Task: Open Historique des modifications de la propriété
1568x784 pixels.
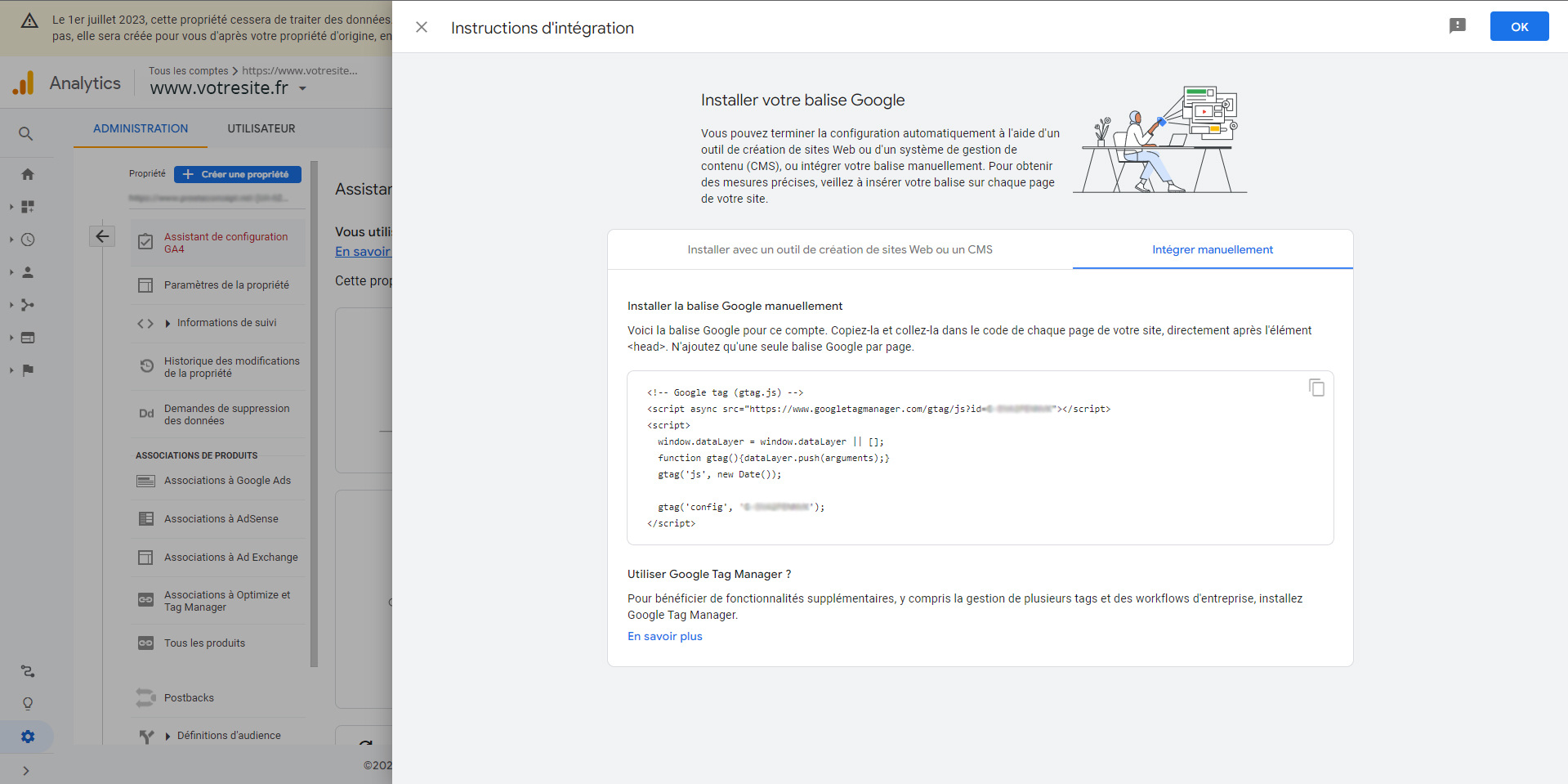Action: pos(218,367)
